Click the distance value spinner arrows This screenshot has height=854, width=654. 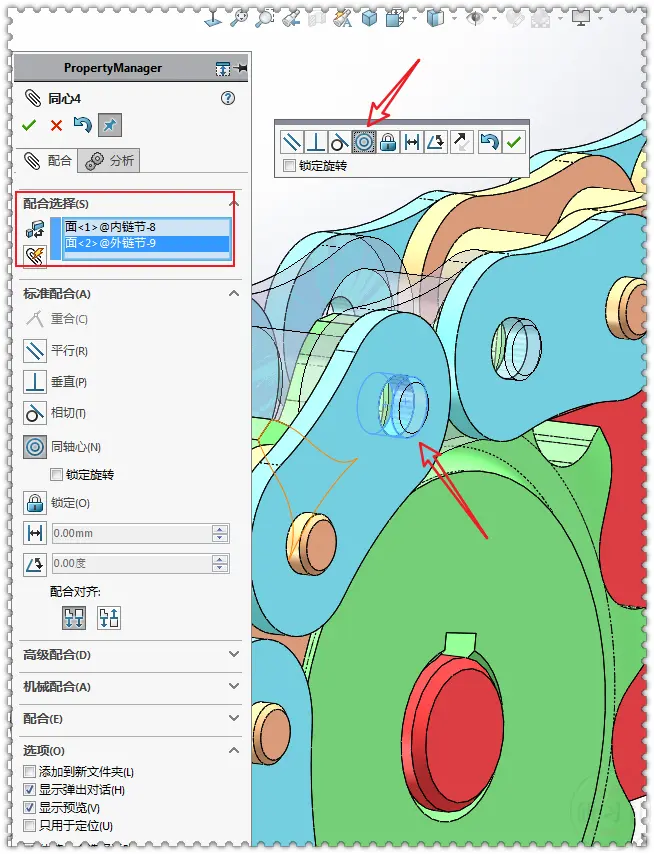coord(220,533)
